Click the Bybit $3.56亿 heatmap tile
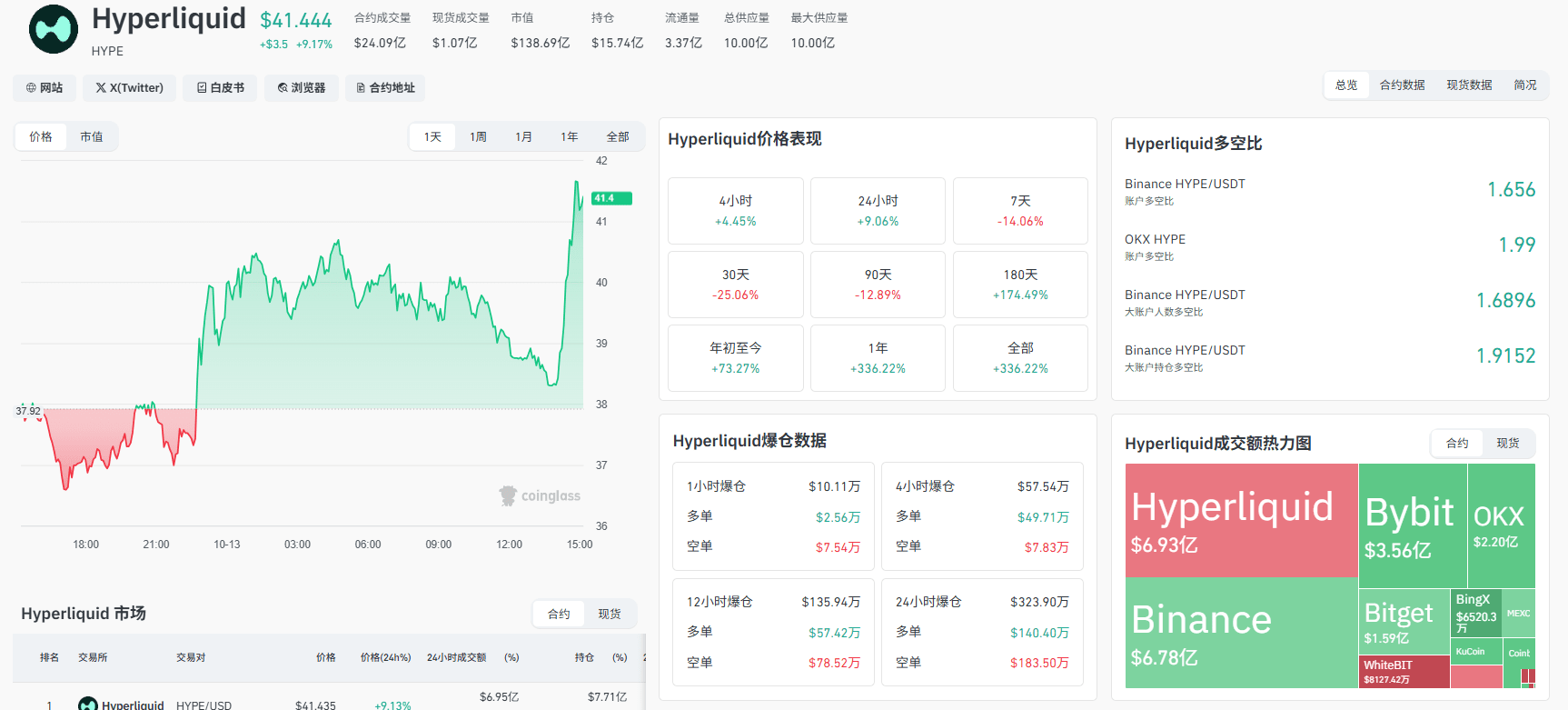Image resolution: width=1568 pixels, height=710 pixels. [1413, 525]
